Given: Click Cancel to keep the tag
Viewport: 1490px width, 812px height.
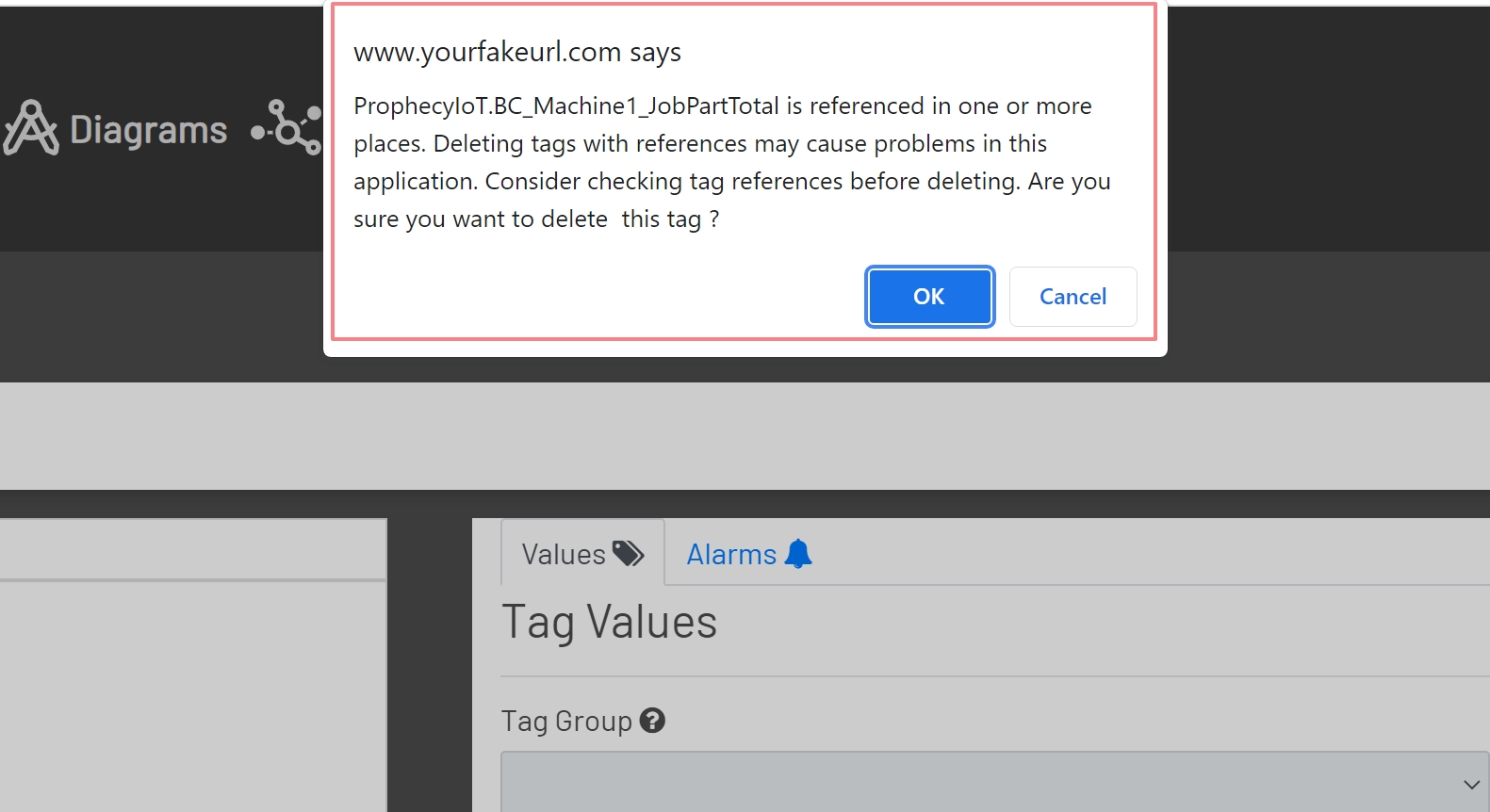Looking at the screenshot, I should coord(1072,296).
